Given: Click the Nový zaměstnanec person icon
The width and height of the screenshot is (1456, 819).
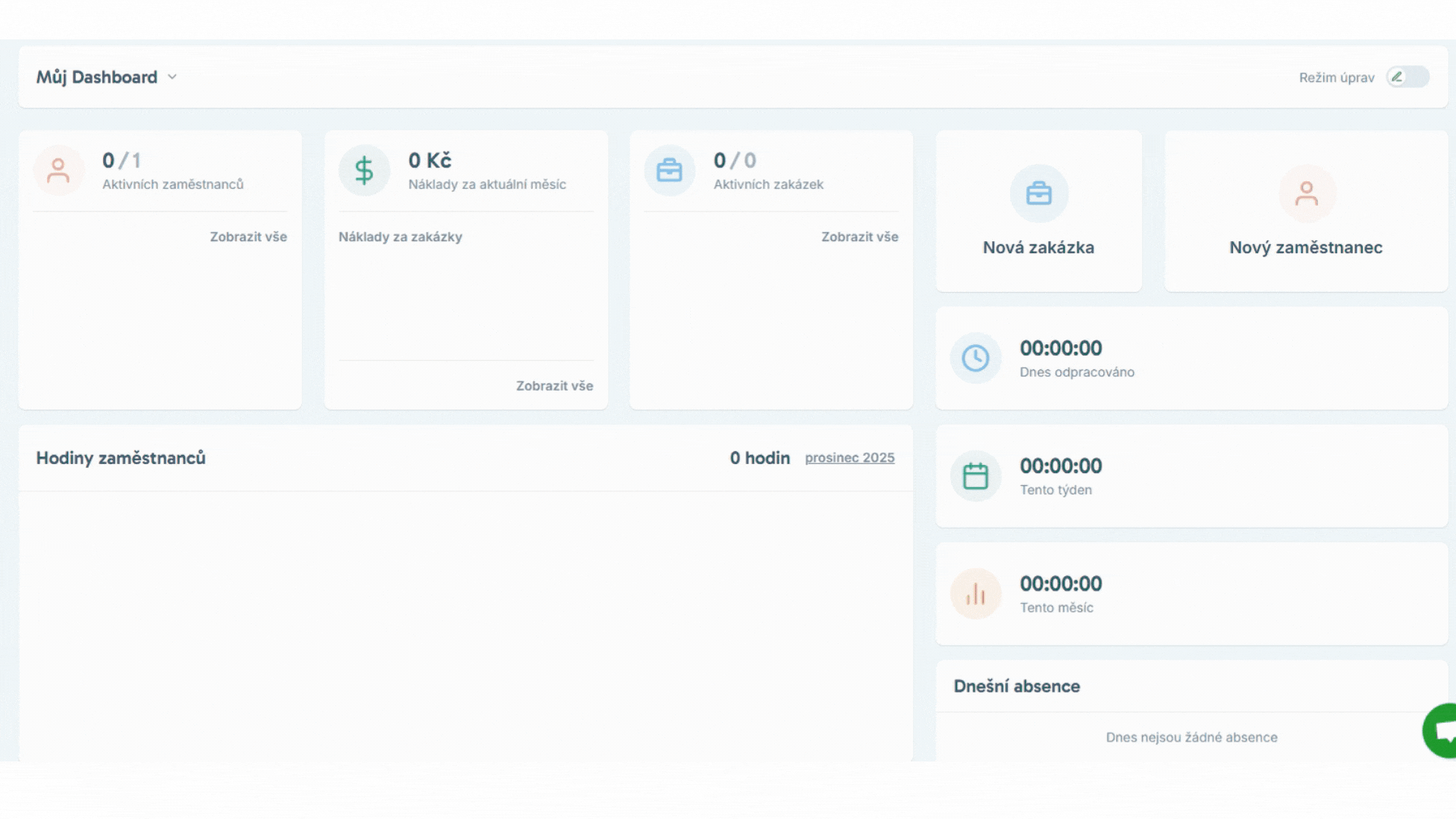Looking at the screenshot, I should [x=1306, y=193].
